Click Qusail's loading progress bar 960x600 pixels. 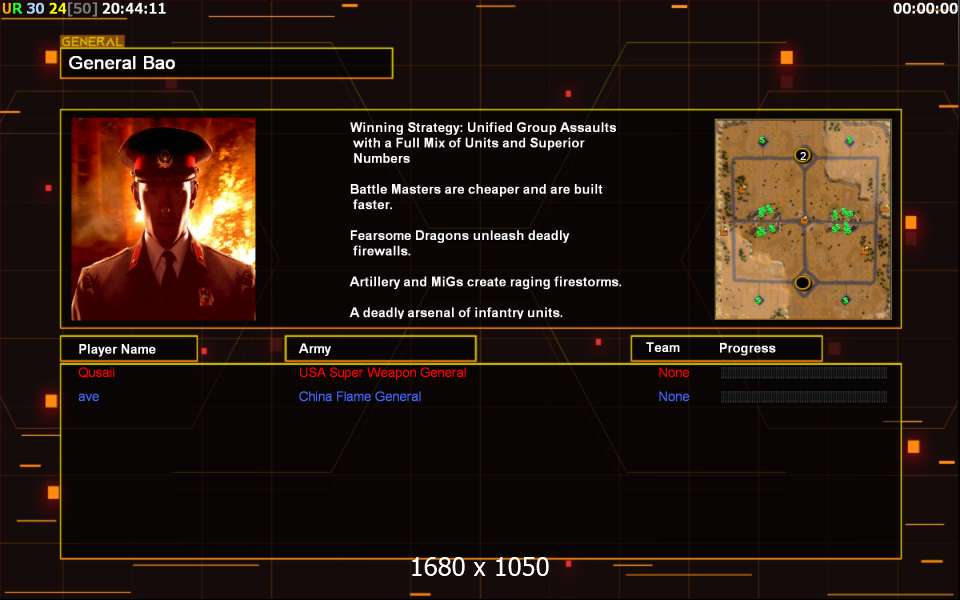point(804,373)
